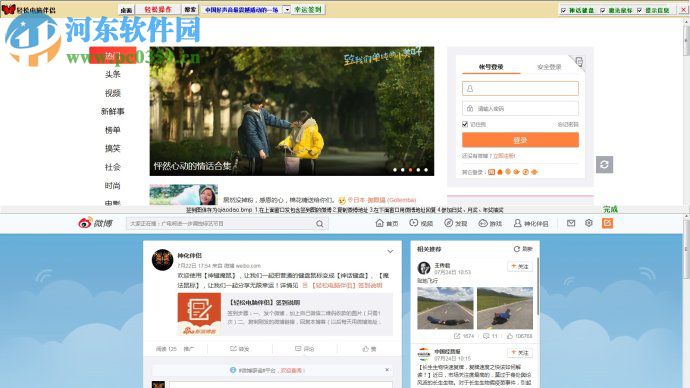The image size is (690, 388).
Task: Follow the second recommended user
Action: point(520,353)
